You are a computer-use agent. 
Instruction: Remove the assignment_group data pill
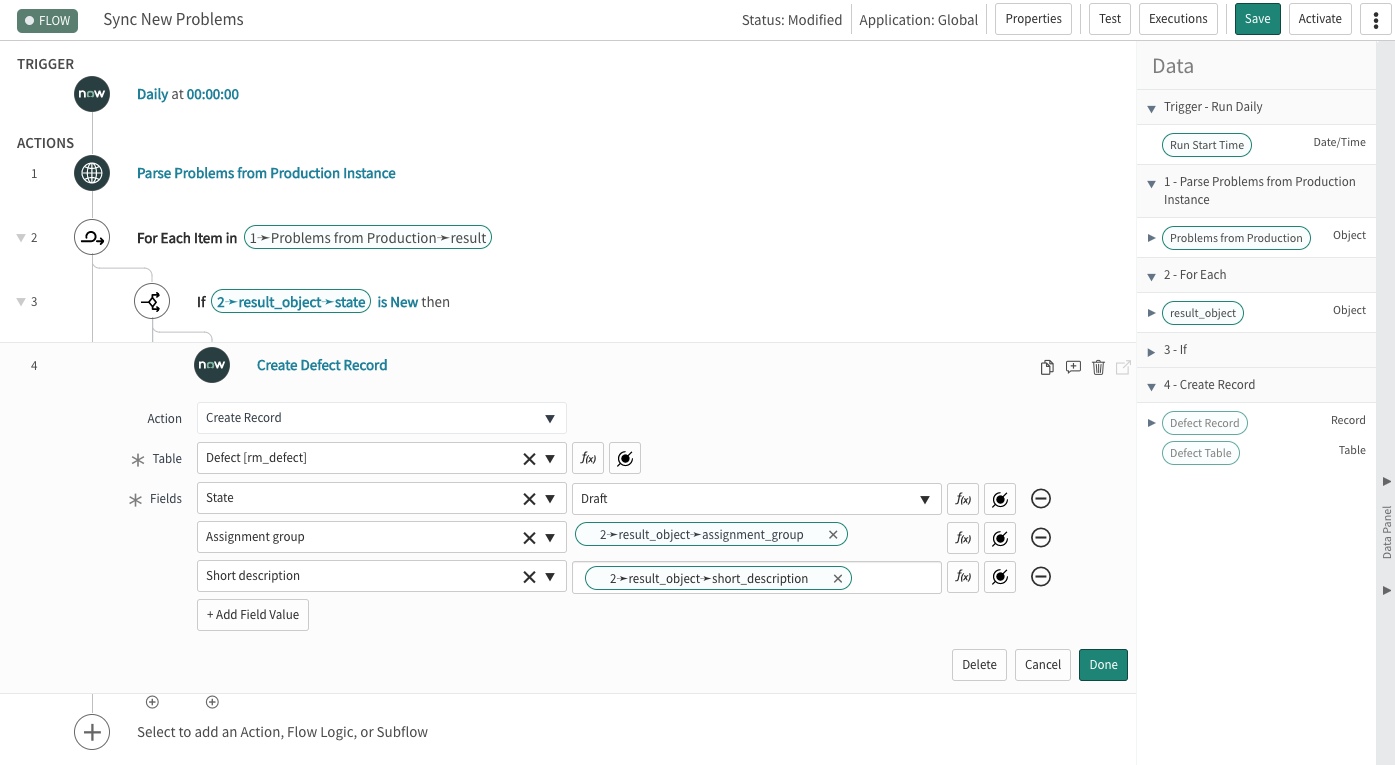[x=833, y=535]
